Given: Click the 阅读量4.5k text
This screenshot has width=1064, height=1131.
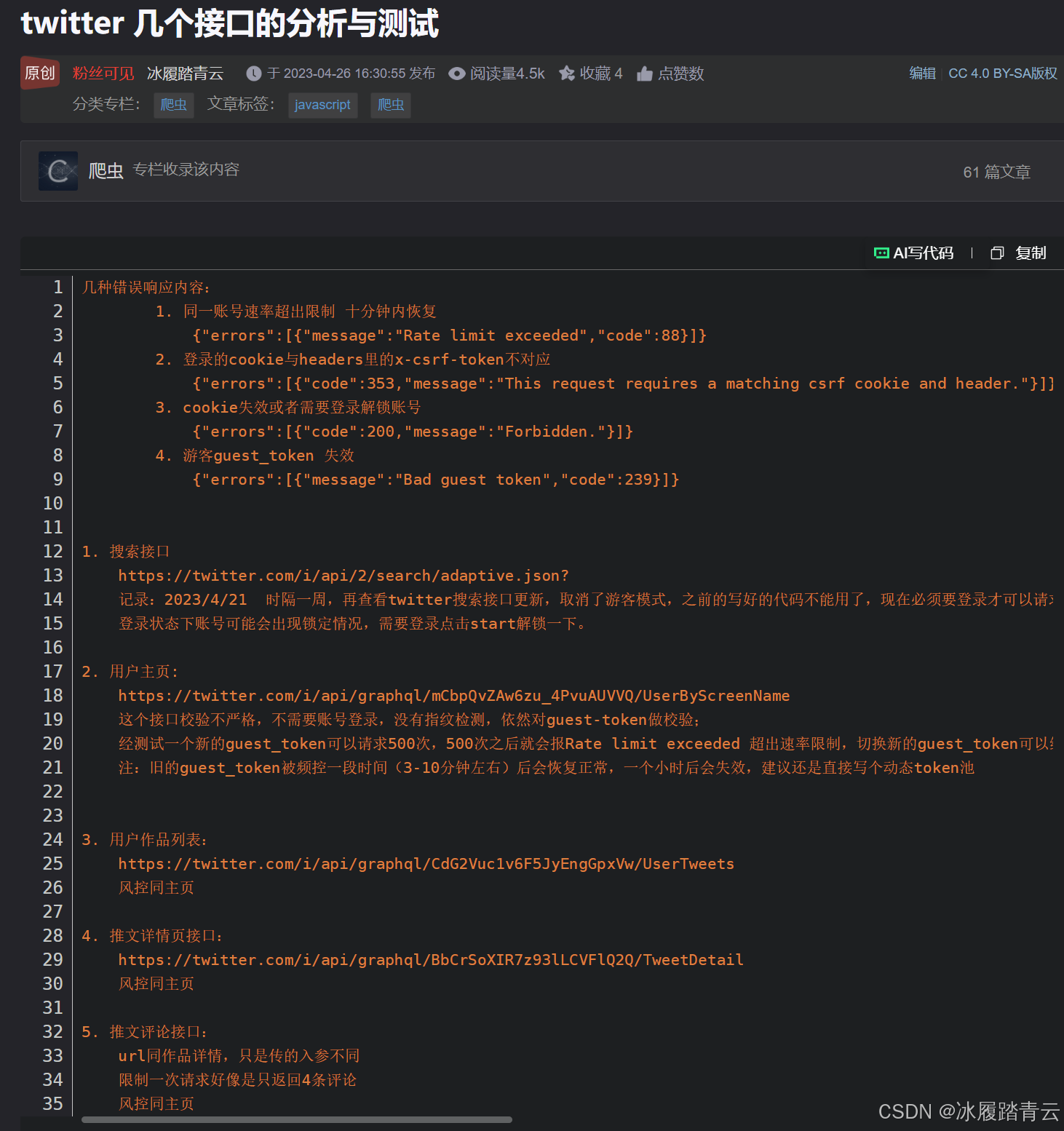Looking at the screenshot, I should coord(507,74).
